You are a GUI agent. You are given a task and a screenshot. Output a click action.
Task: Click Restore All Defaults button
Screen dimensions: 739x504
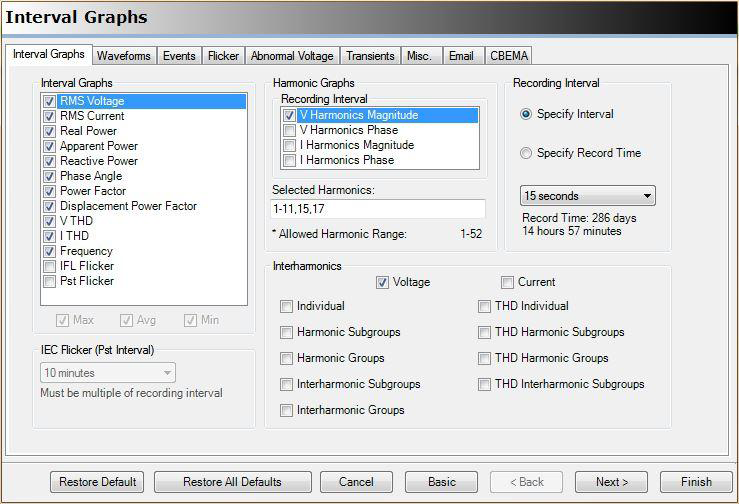[233, 482]
